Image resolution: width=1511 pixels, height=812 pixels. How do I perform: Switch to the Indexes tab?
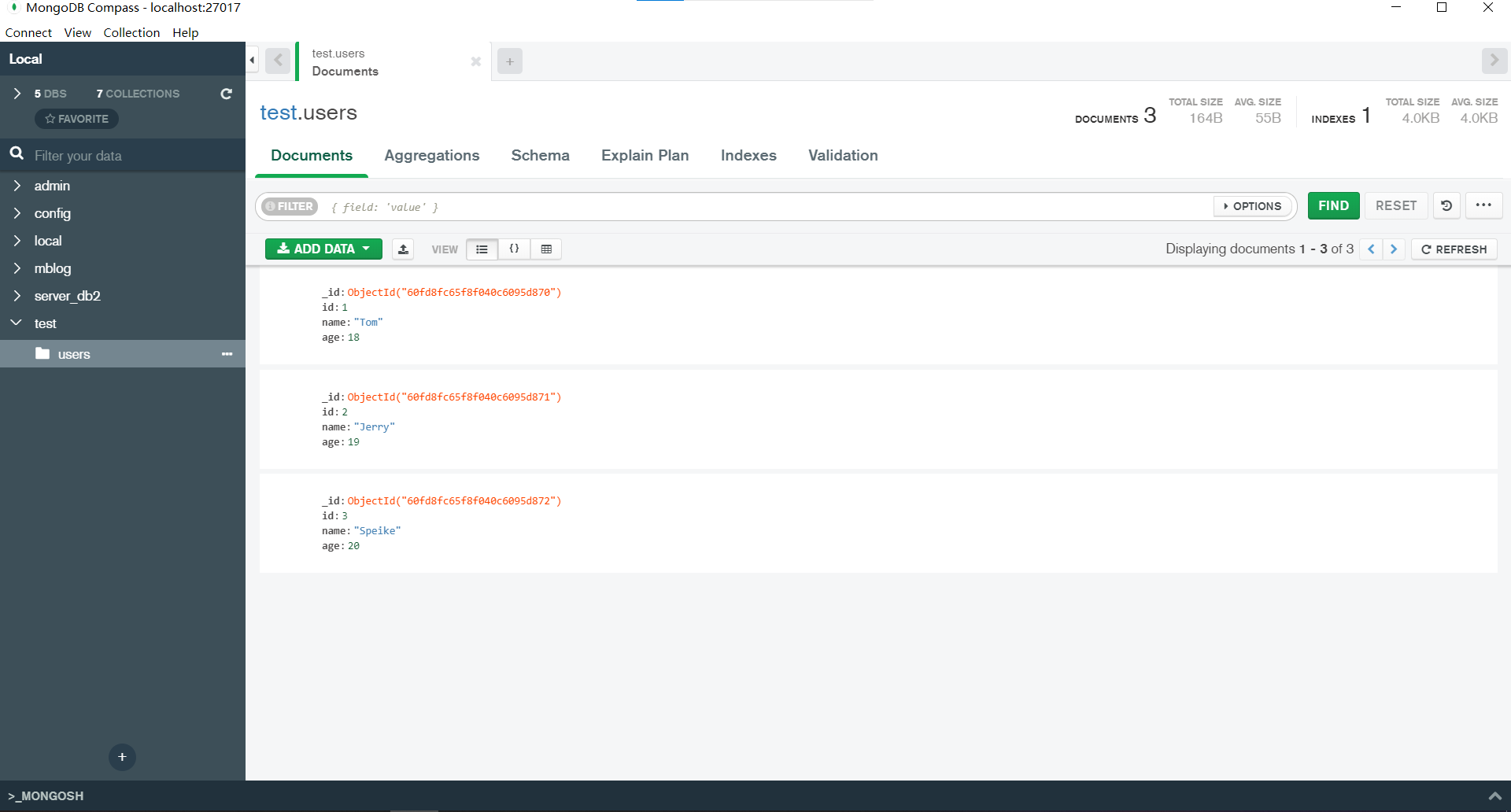[x=748, y=156]
